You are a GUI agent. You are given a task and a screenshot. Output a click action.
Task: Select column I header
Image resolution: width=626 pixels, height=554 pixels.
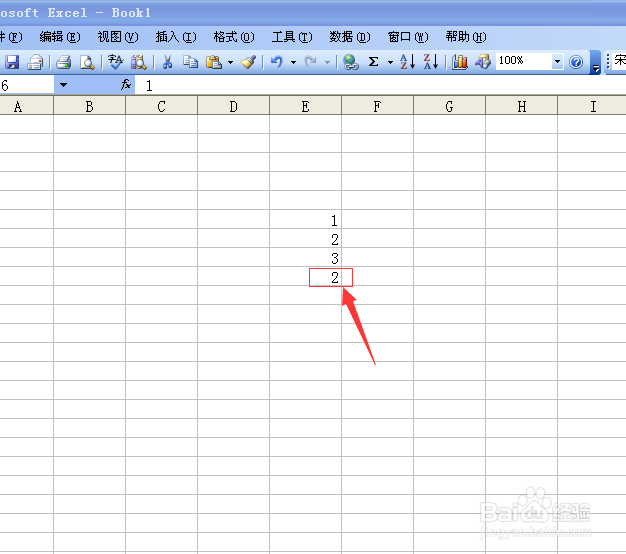pos(592,106)
